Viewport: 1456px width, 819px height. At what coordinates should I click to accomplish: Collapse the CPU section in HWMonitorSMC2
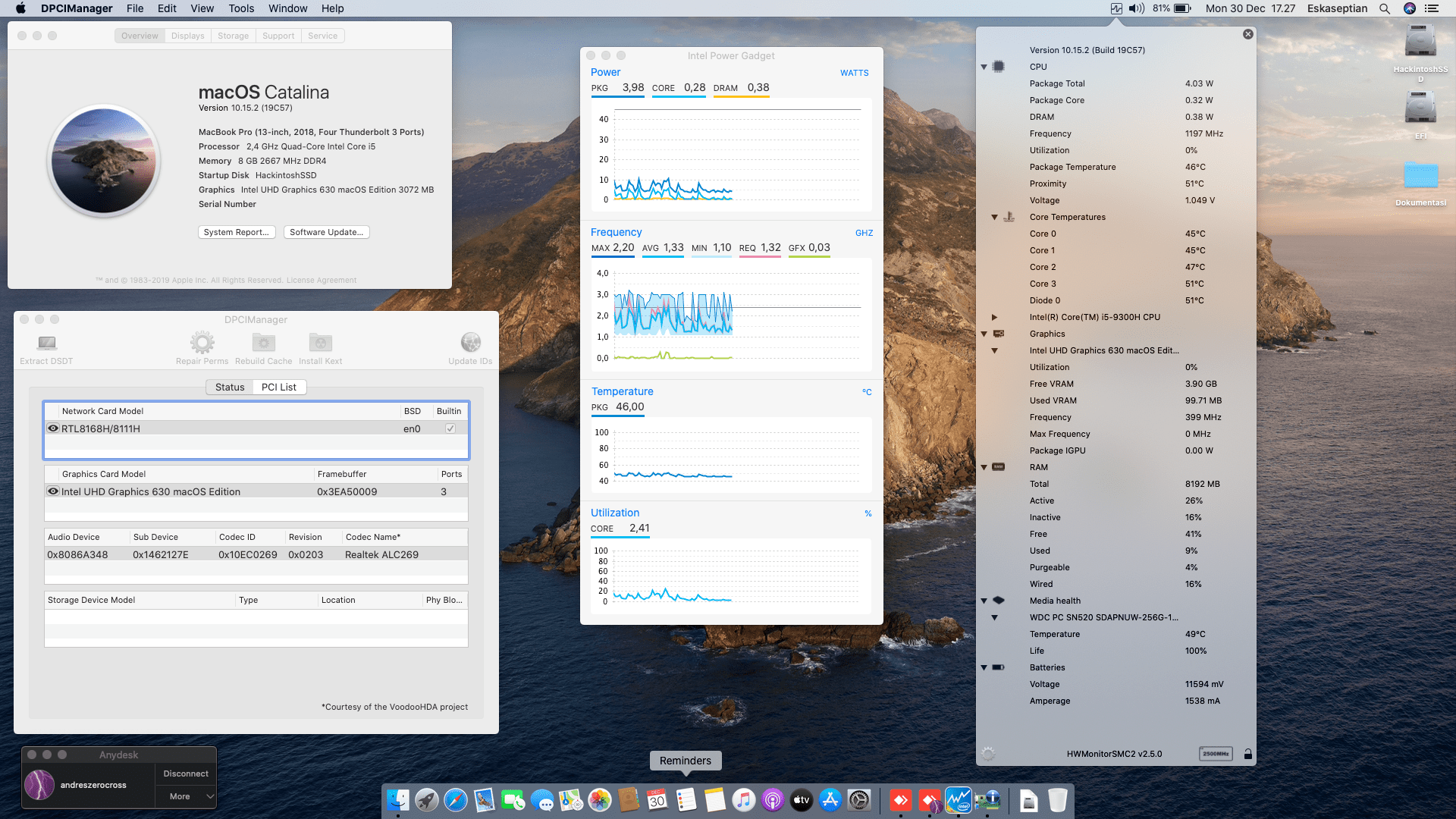(x=984, y=67)
